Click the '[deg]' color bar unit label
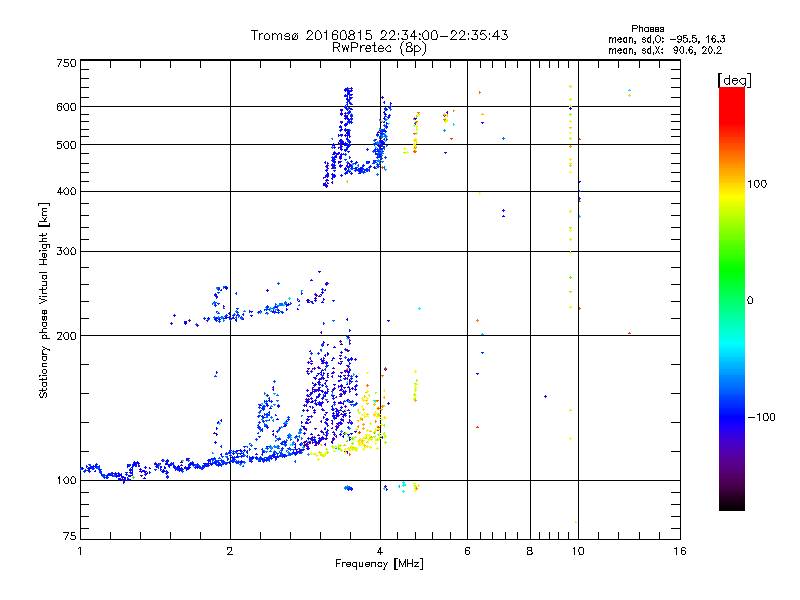800x600 pixels. (x=734, y=80)
